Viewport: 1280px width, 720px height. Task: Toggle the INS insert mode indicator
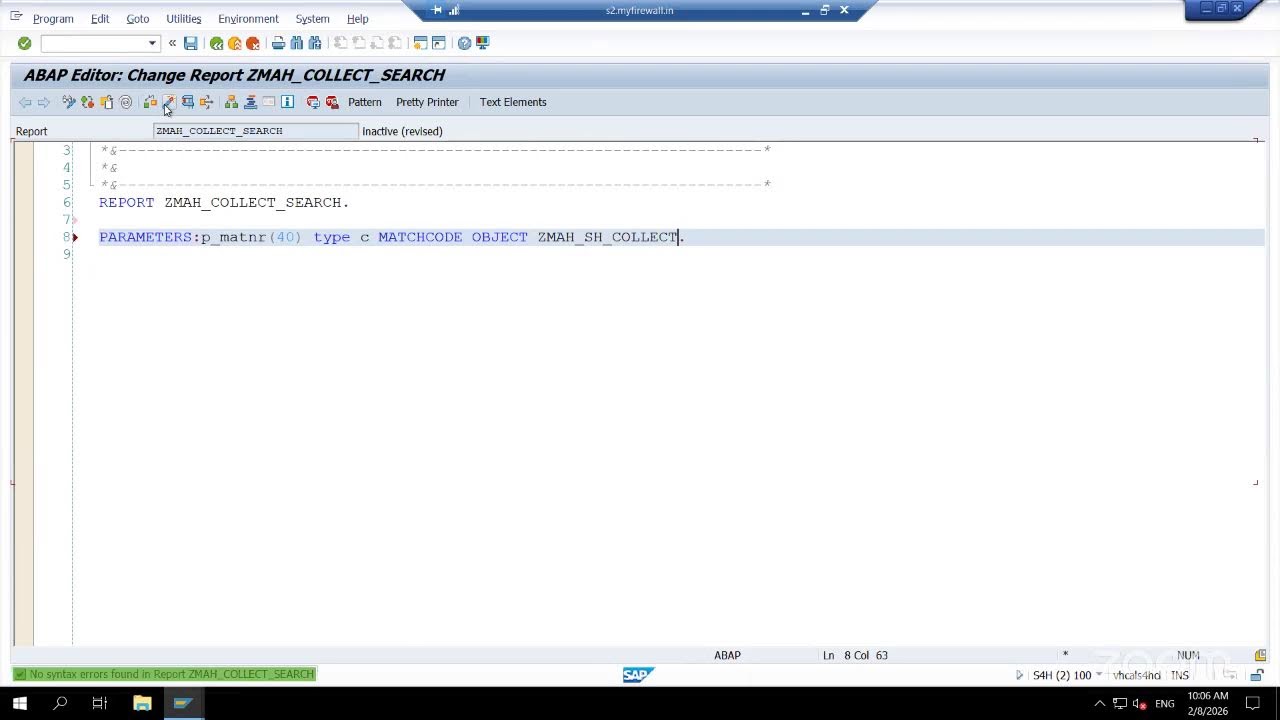(1180, 675)
